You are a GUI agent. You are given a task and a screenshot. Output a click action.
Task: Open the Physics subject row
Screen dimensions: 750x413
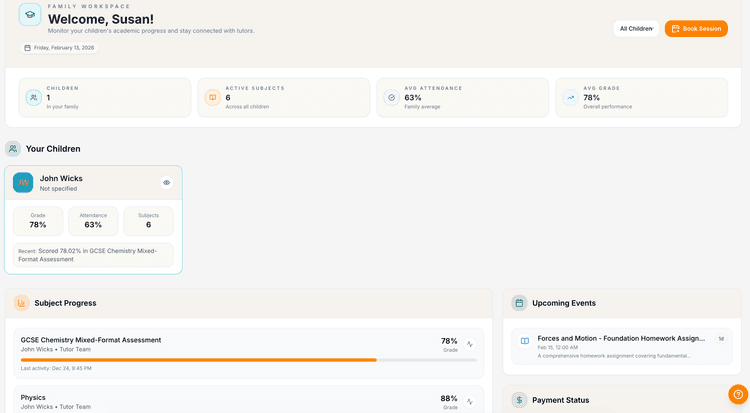coord(249,399)
